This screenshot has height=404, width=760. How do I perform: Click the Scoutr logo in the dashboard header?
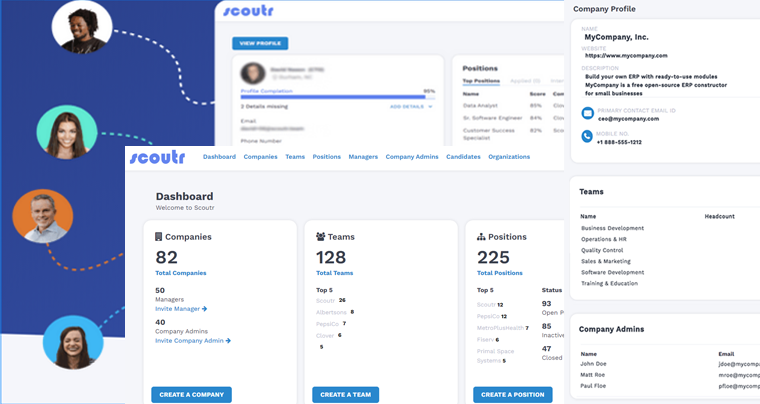(158, 157)
